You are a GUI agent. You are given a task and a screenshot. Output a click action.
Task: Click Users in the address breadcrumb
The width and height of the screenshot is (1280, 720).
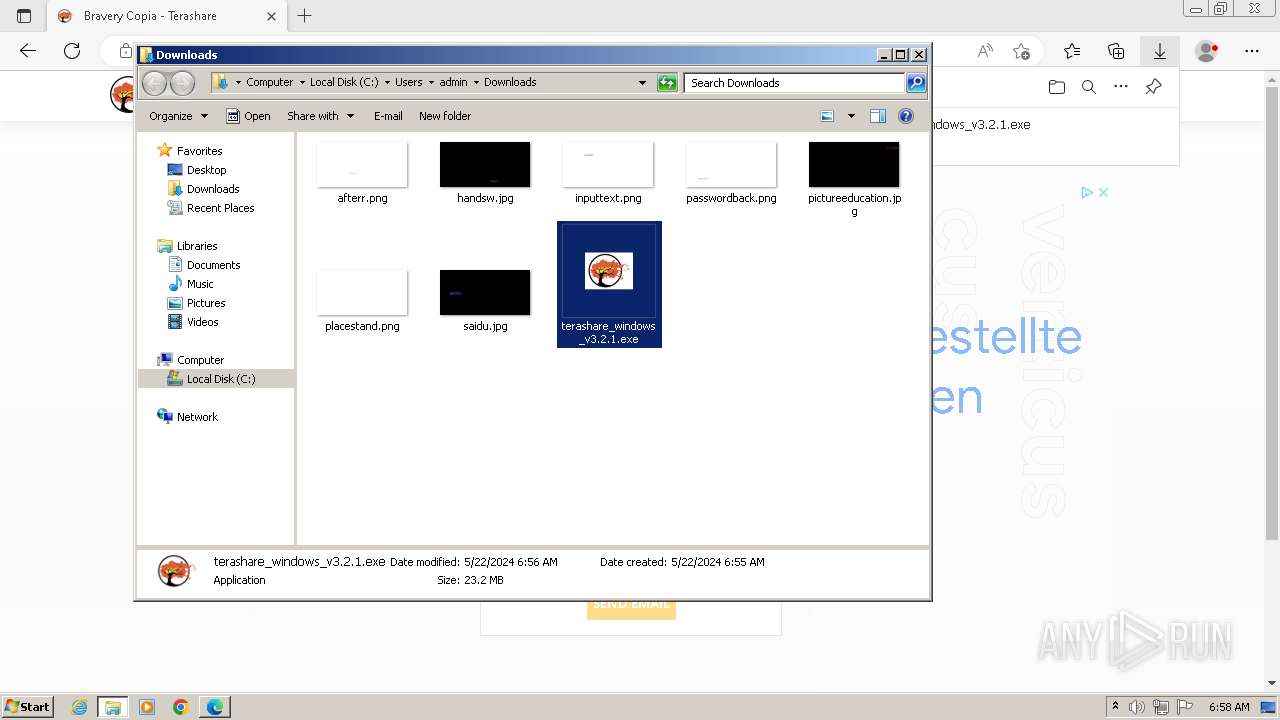click(x=408, y=83)
